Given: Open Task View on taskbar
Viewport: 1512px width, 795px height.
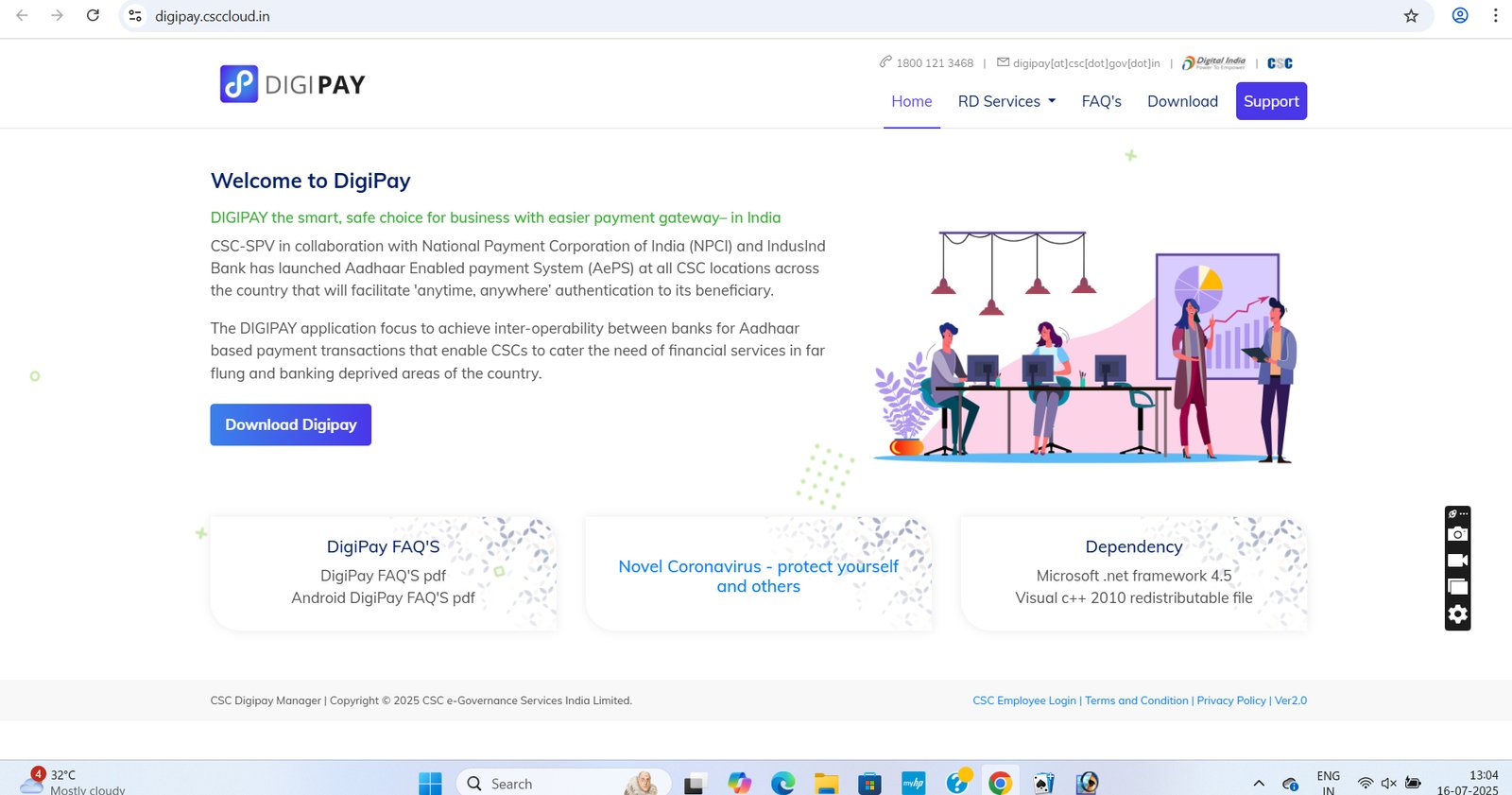Looking at the screenshot, I should (x=695, y=783).
